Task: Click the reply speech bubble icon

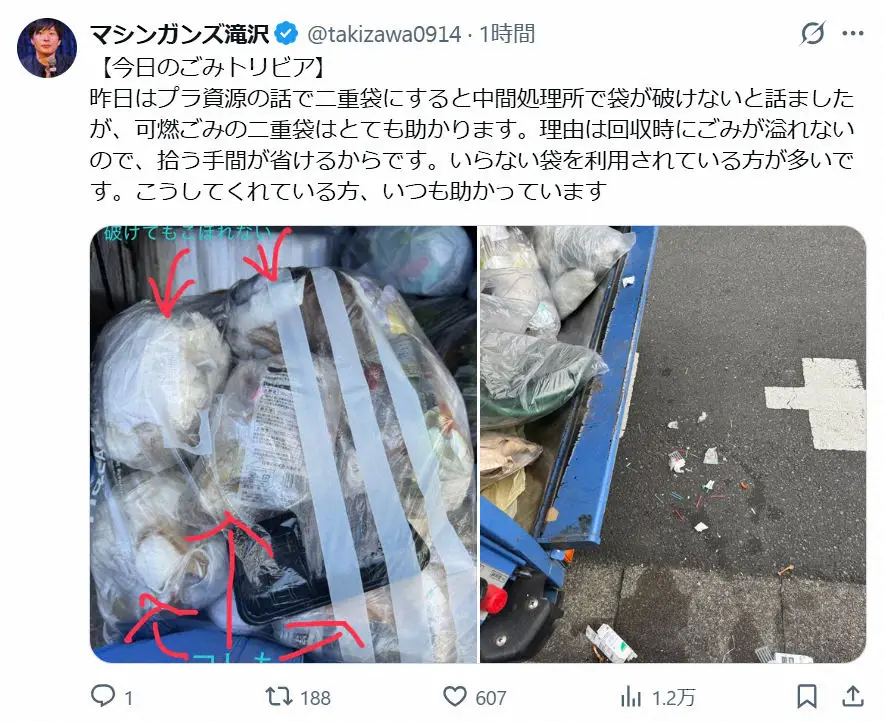Action: point(103,697)
